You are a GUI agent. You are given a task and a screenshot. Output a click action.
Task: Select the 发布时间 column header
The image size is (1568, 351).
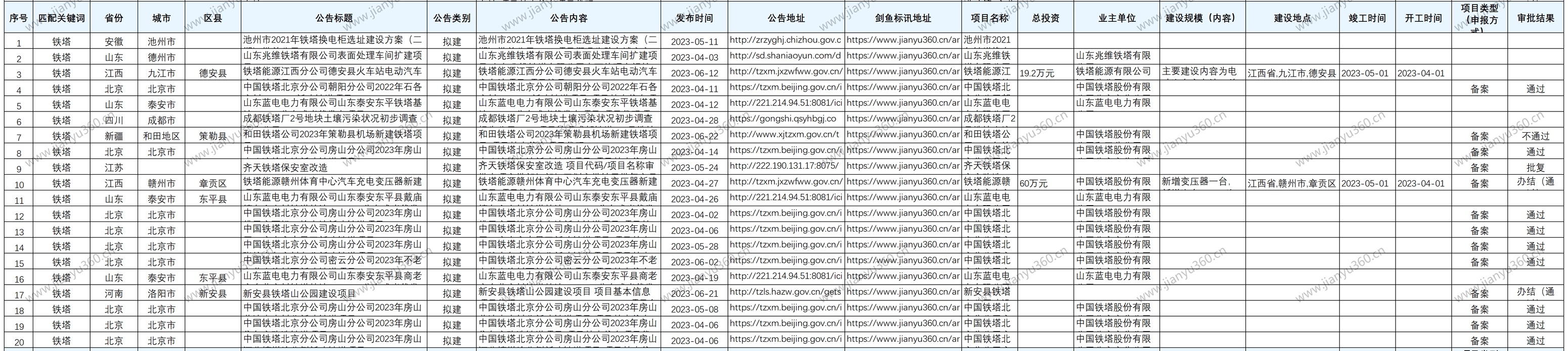694,18
